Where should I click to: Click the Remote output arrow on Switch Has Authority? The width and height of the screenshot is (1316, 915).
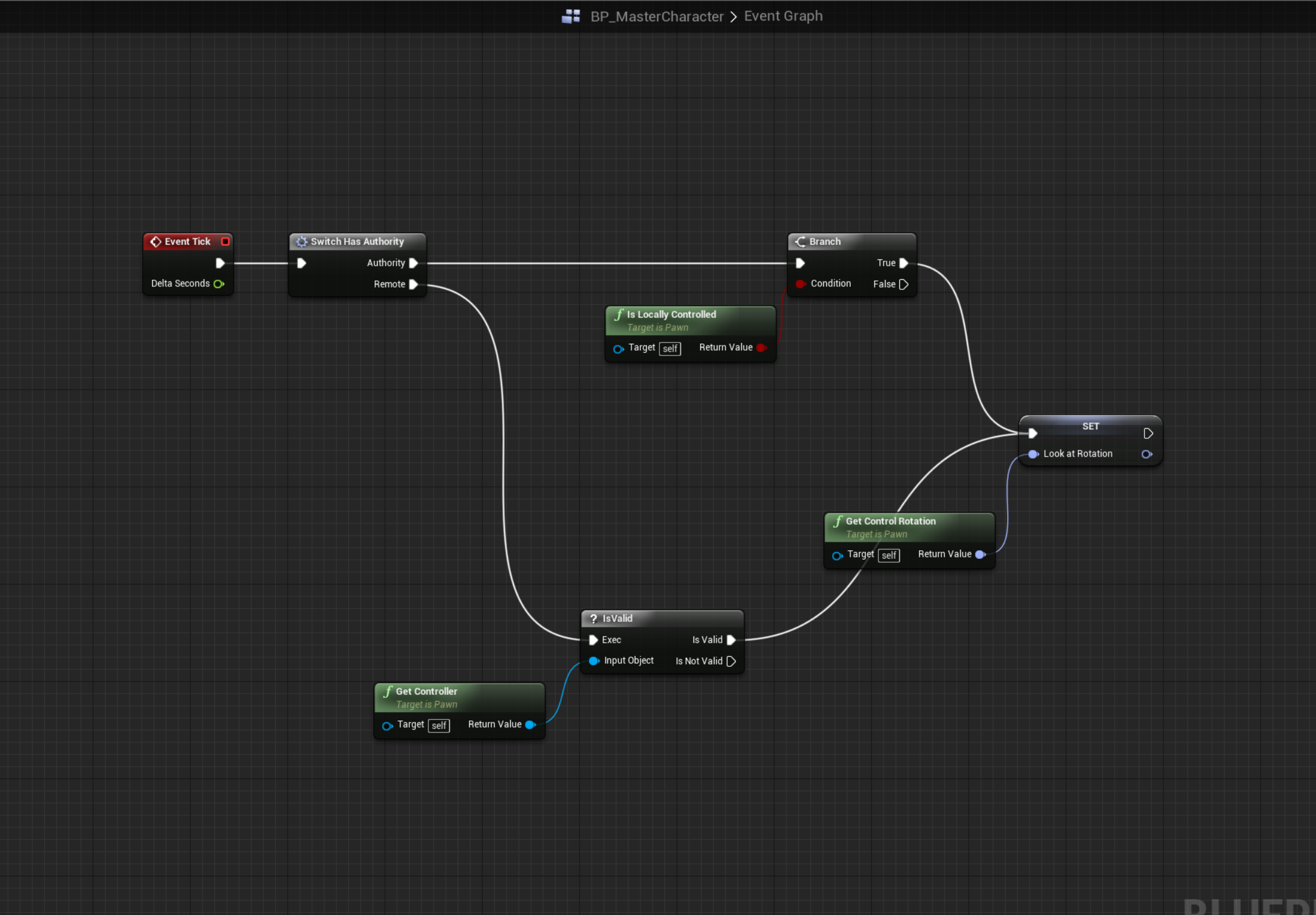pos(414,284)
